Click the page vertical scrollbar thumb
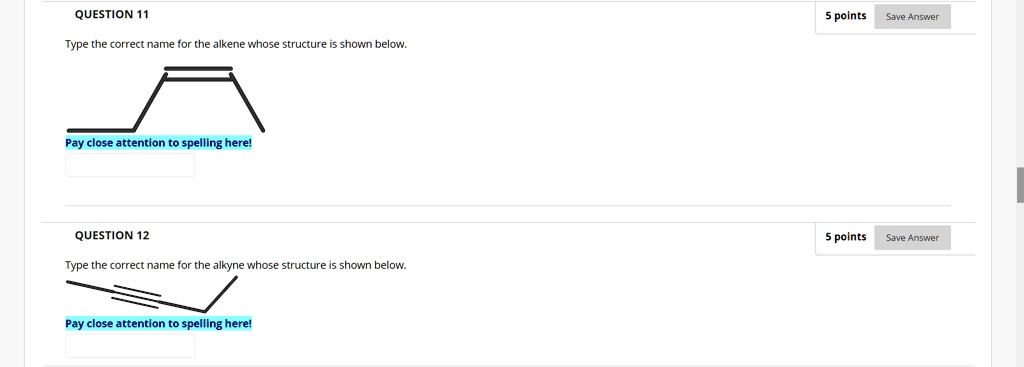Screen dimensions: 1024x367 [1020, 185]
